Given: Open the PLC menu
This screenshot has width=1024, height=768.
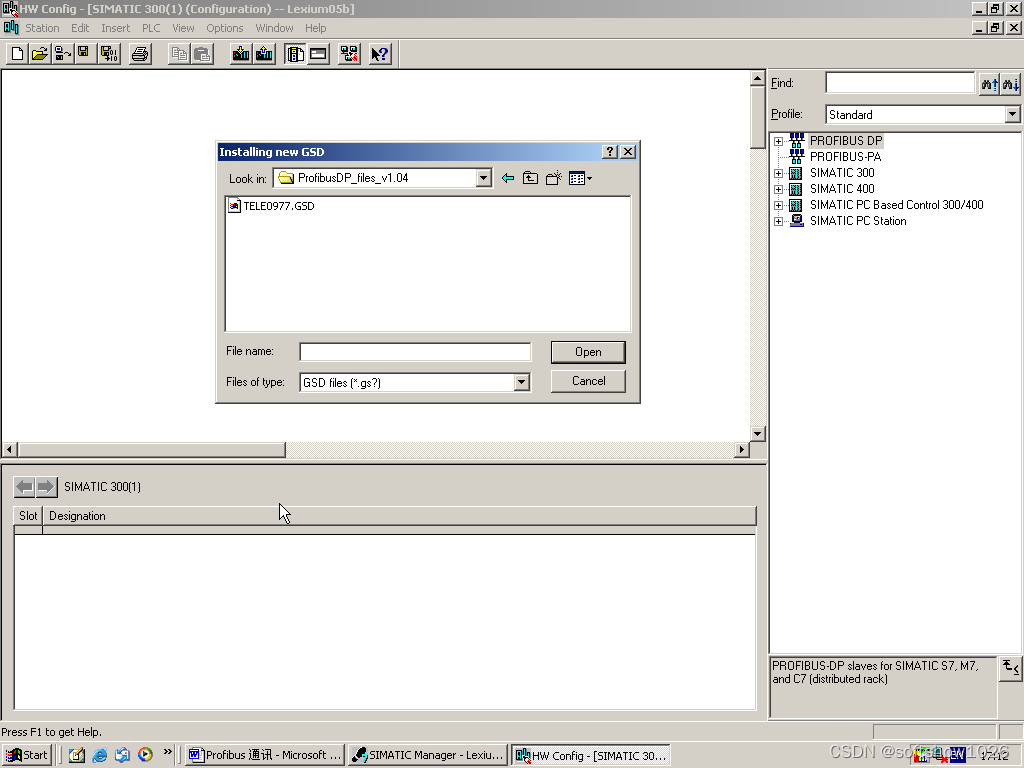Looking at the screenshot, I should click(151, 28).
